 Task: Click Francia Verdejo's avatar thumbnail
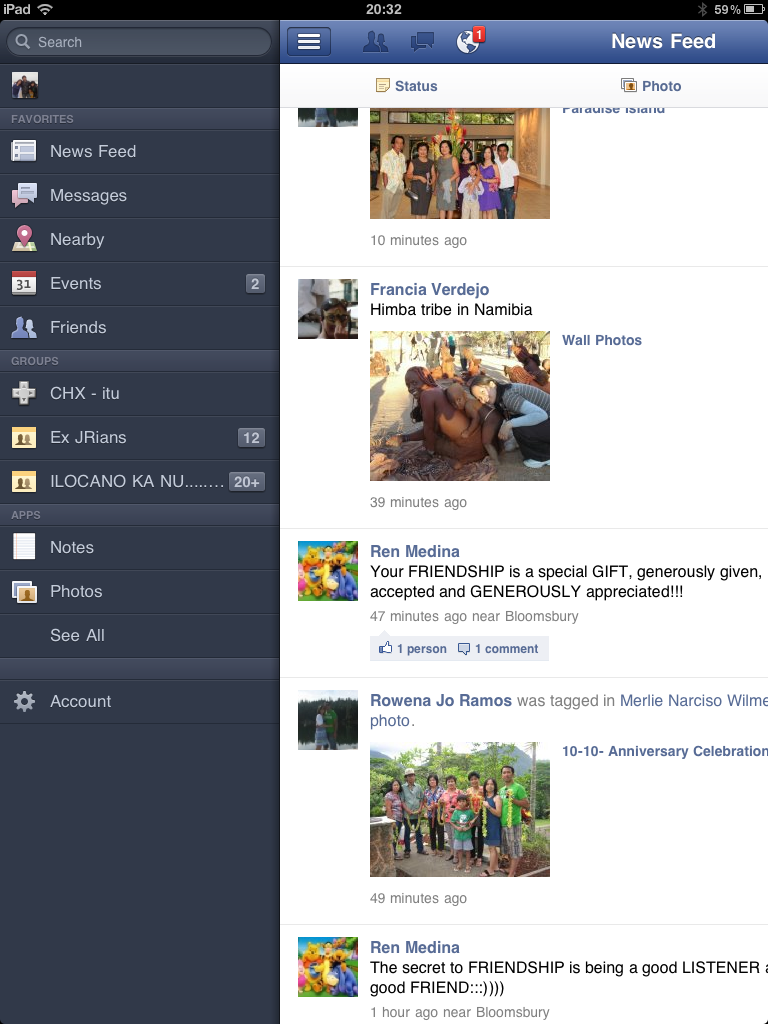pos(328,309)
